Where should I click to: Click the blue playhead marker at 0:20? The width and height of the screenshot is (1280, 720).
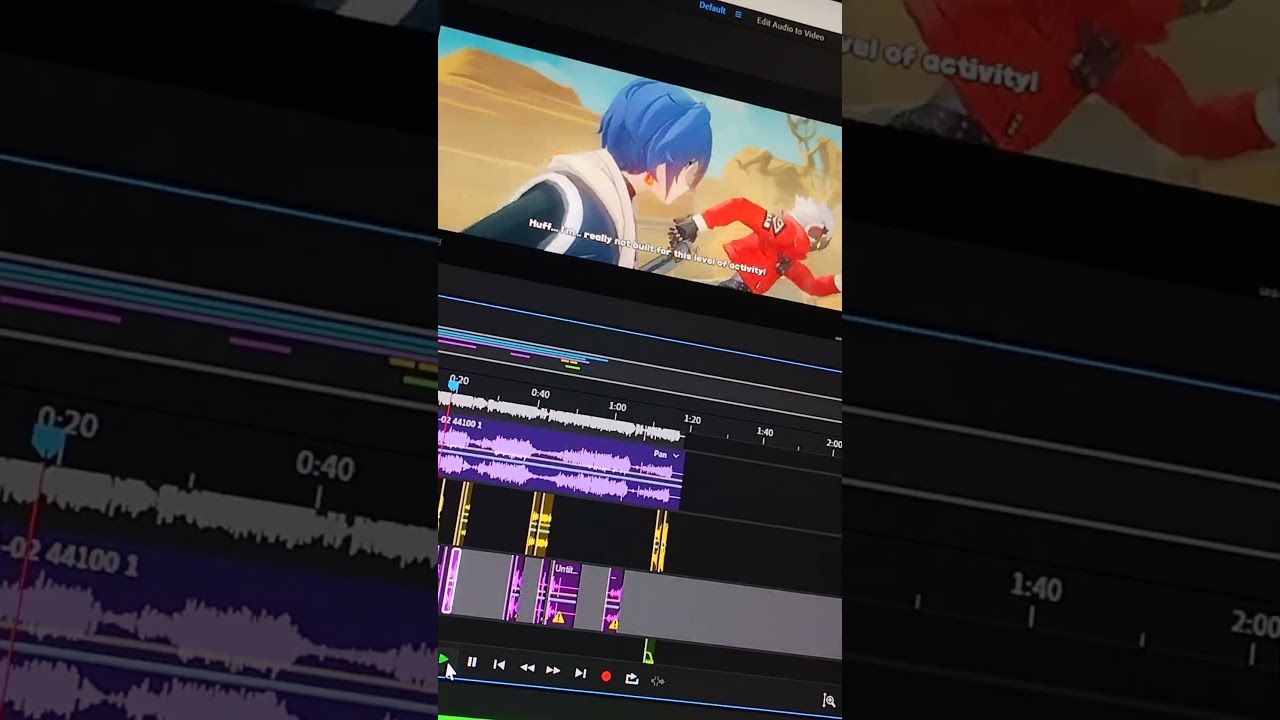tap(454, 385)
